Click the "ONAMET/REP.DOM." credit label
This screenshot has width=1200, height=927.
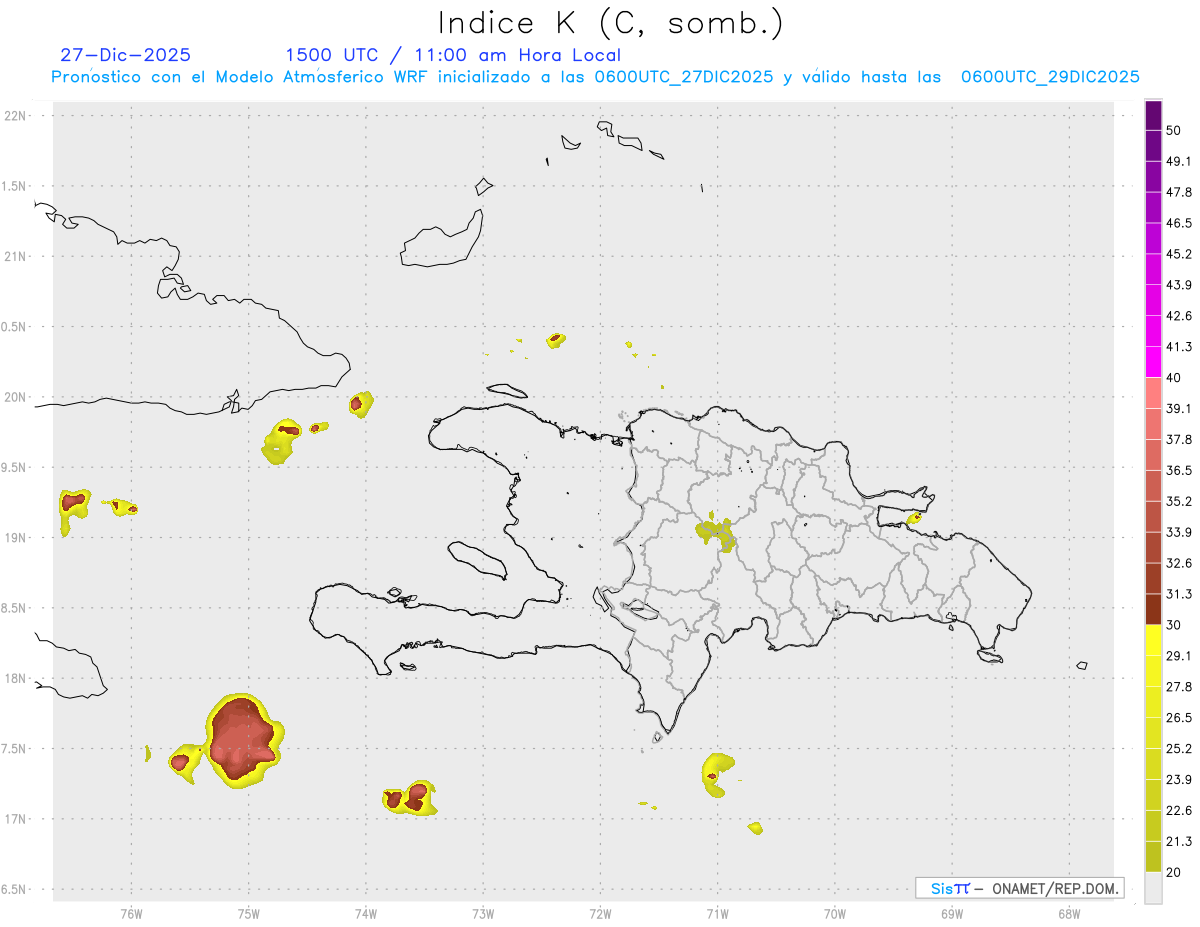[1053, 888]
